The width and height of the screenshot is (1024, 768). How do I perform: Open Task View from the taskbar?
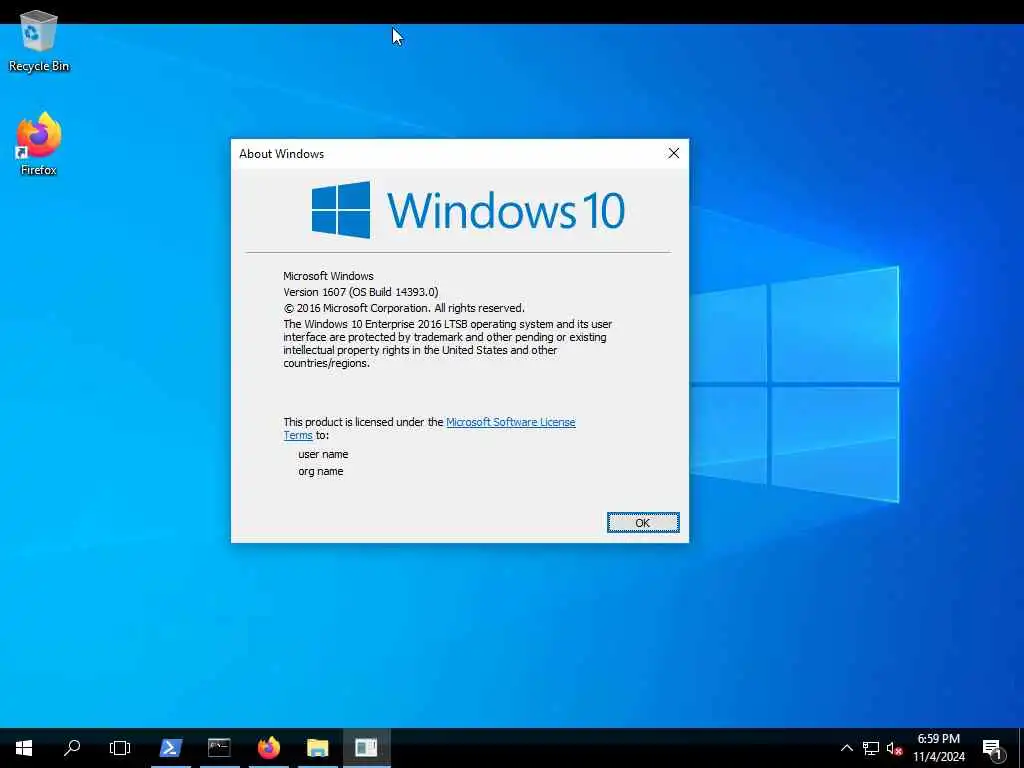[x=120, y=748]
